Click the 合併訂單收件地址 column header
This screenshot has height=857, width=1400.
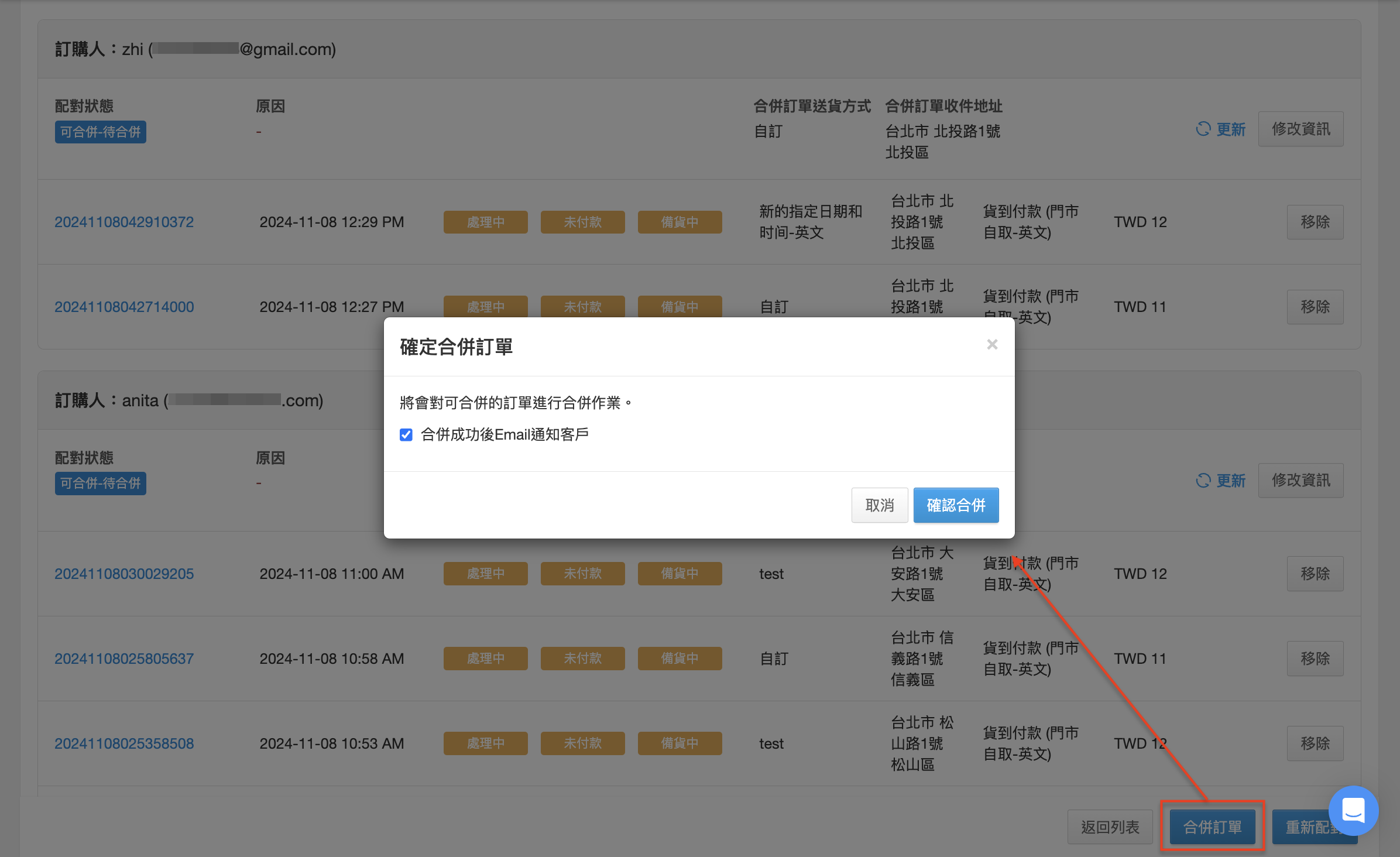point(943,106)
